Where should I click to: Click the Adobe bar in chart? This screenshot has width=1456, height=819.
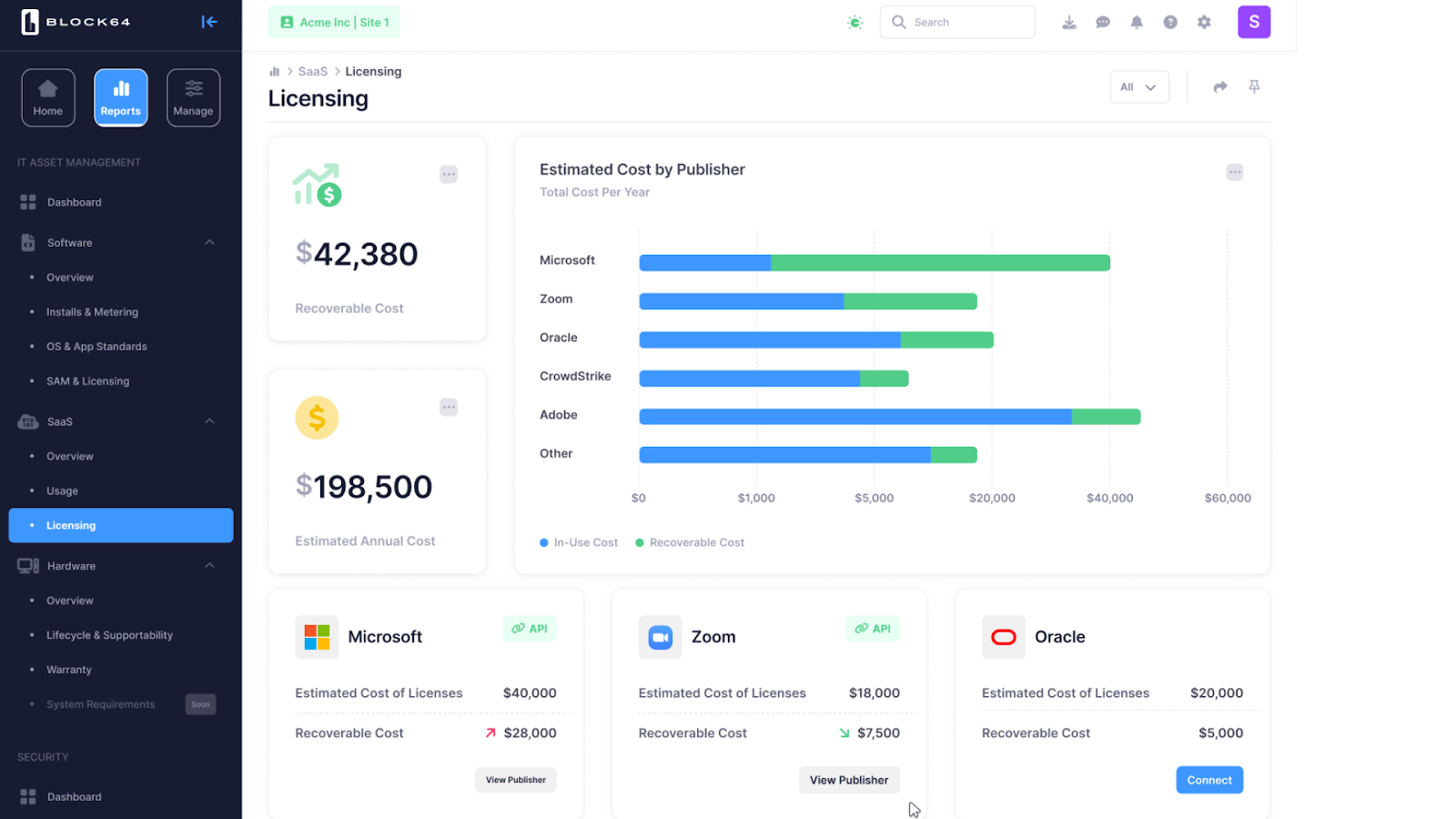[x=890, y=417]
